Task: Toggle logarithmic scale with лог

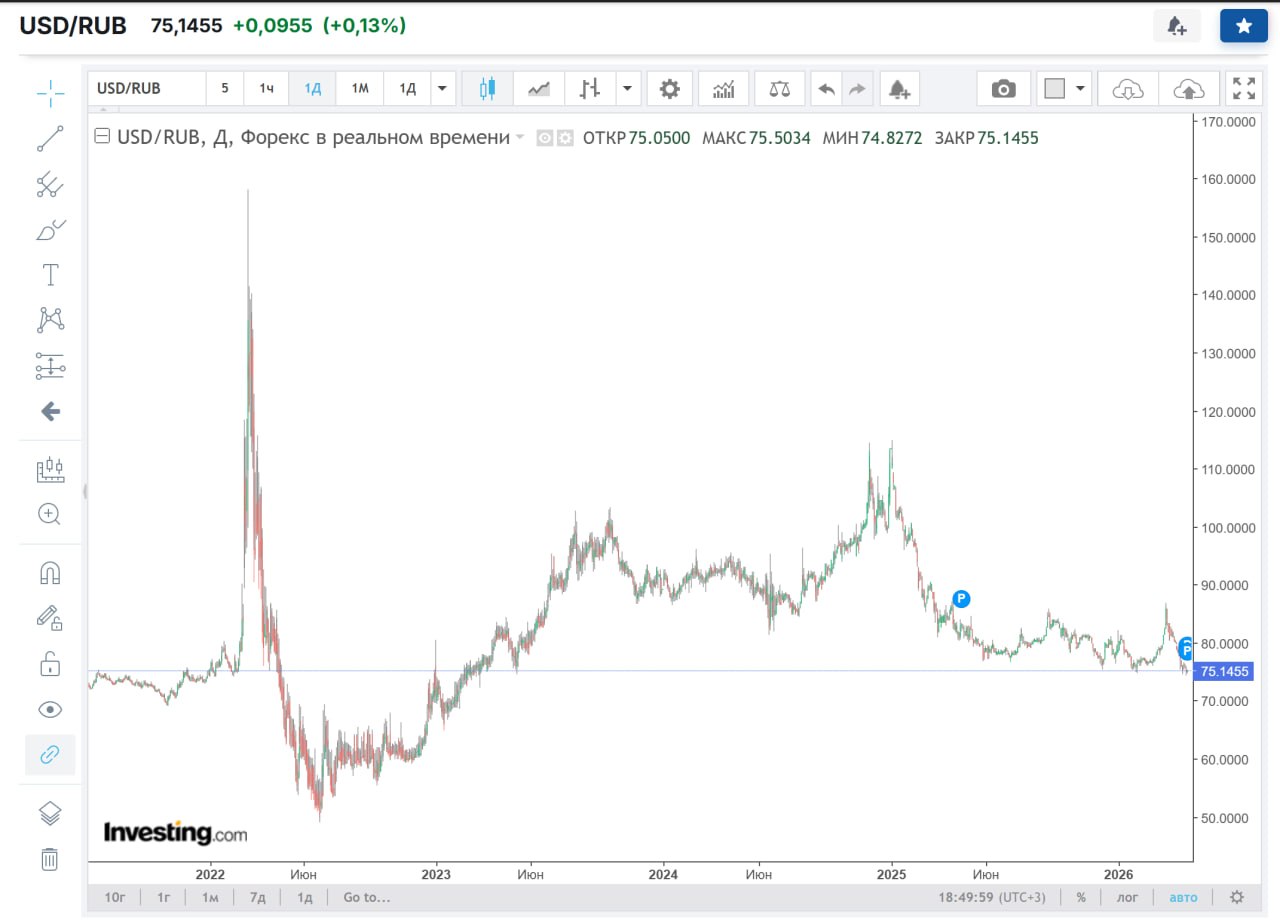Action: [1125, 897]
